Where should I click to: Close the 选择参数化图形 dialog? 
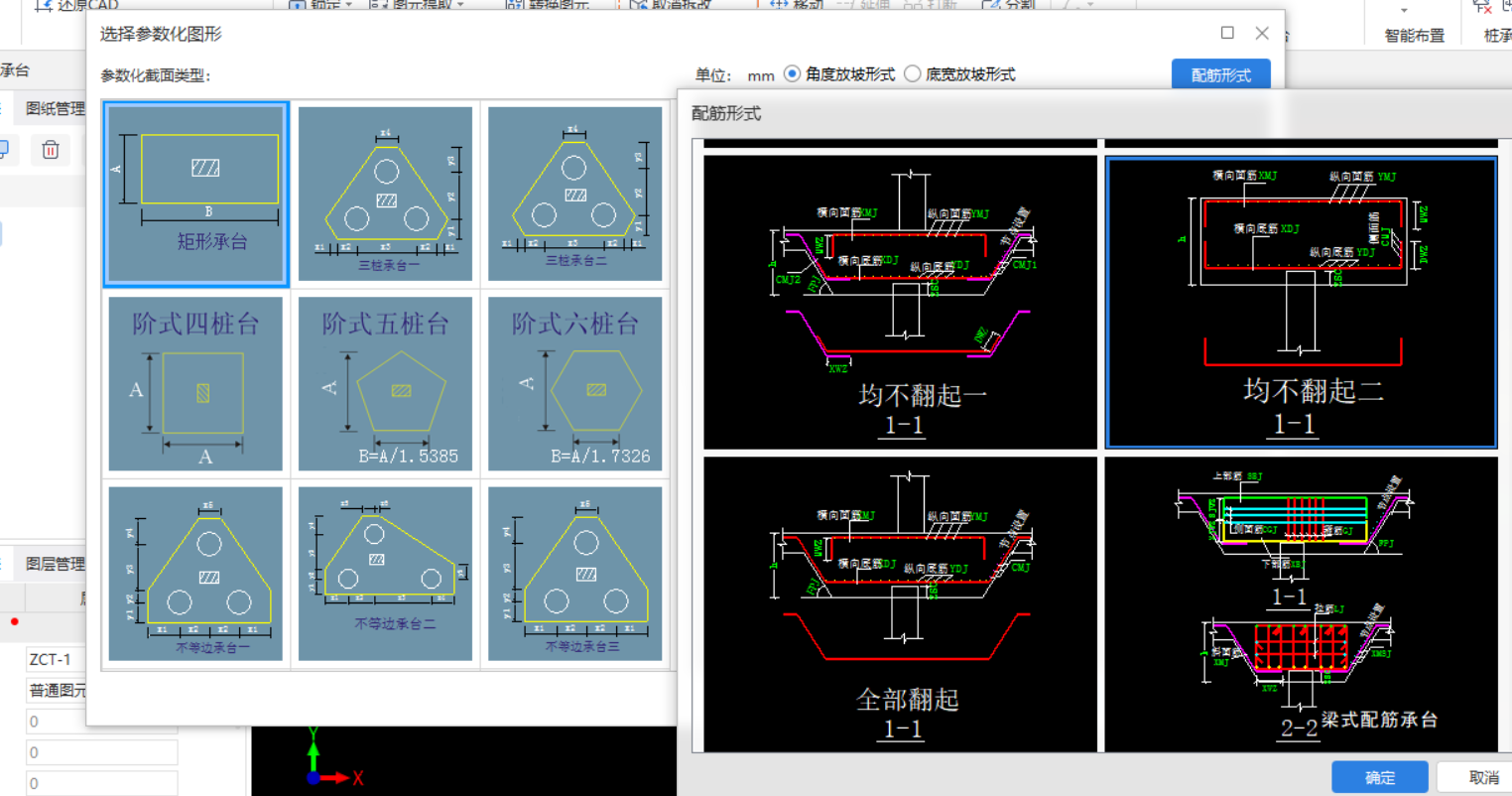coord(1262,33)
